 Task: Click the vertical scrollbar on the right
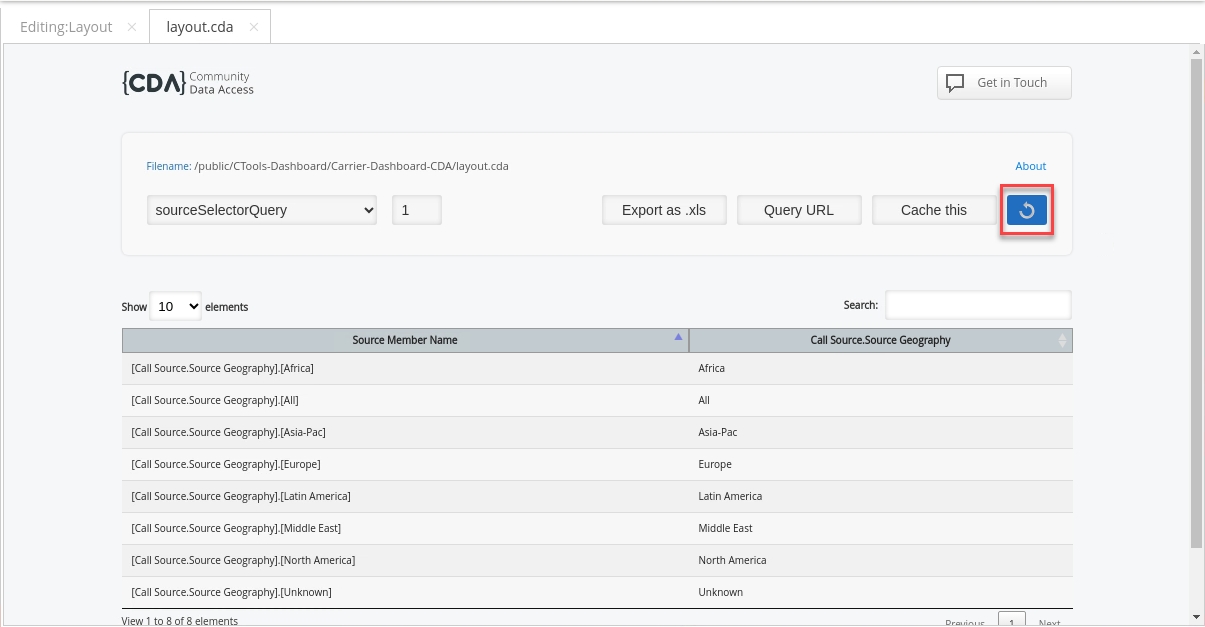click(1196, 300)
